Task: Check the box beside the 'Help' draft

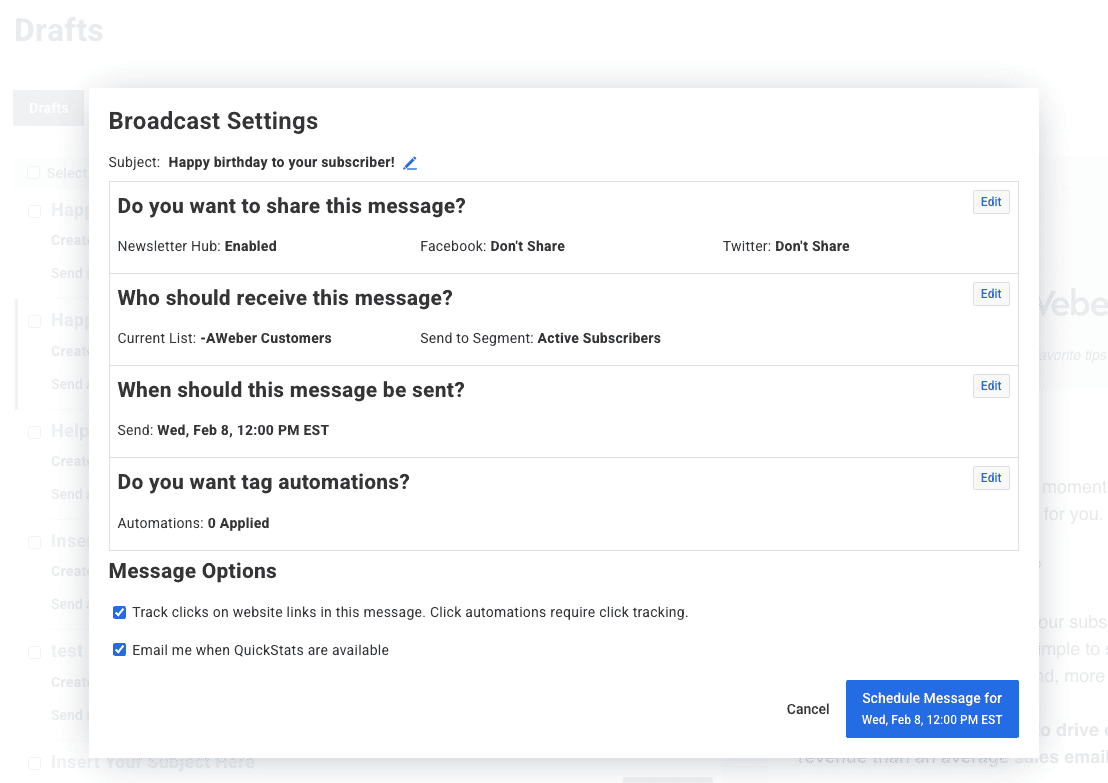Action: (x=34, y=432)
